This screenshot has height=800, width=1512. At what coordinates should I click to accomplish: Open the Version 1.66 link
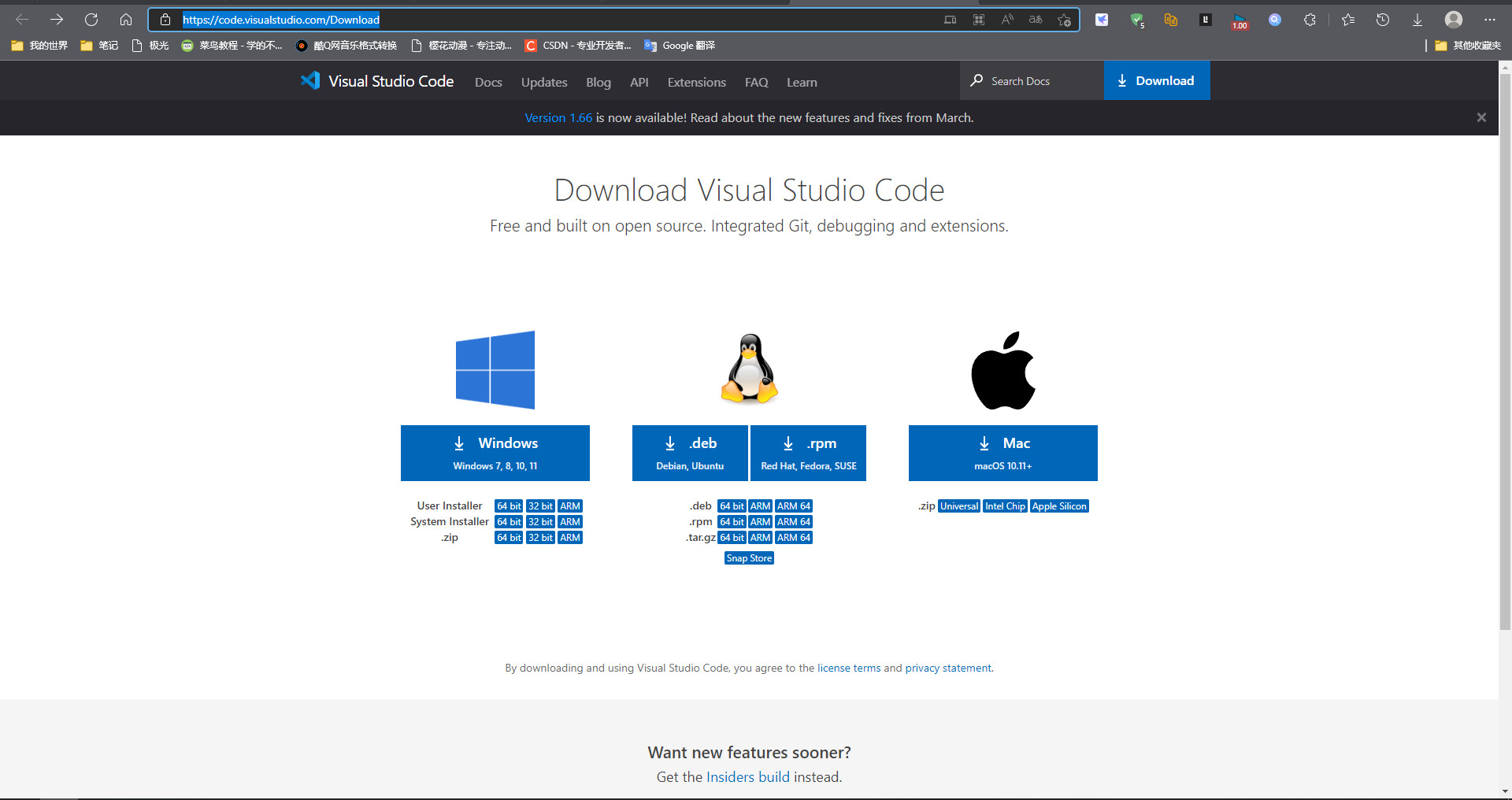[558, 117]
